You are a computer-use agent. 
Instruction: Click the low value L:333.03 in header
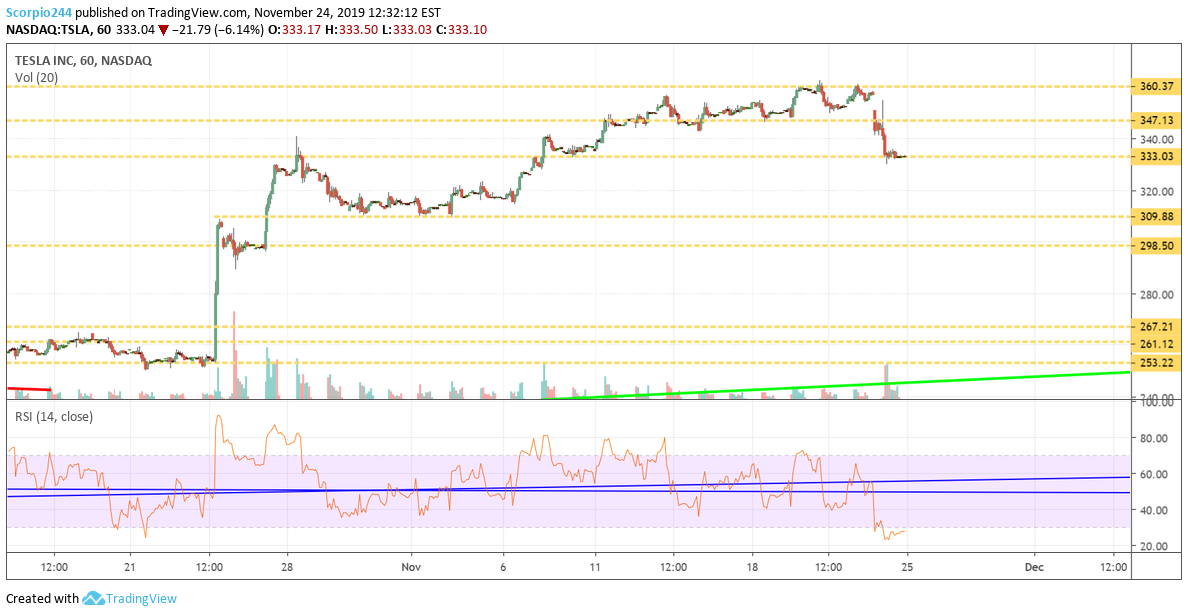pos(409,30)
